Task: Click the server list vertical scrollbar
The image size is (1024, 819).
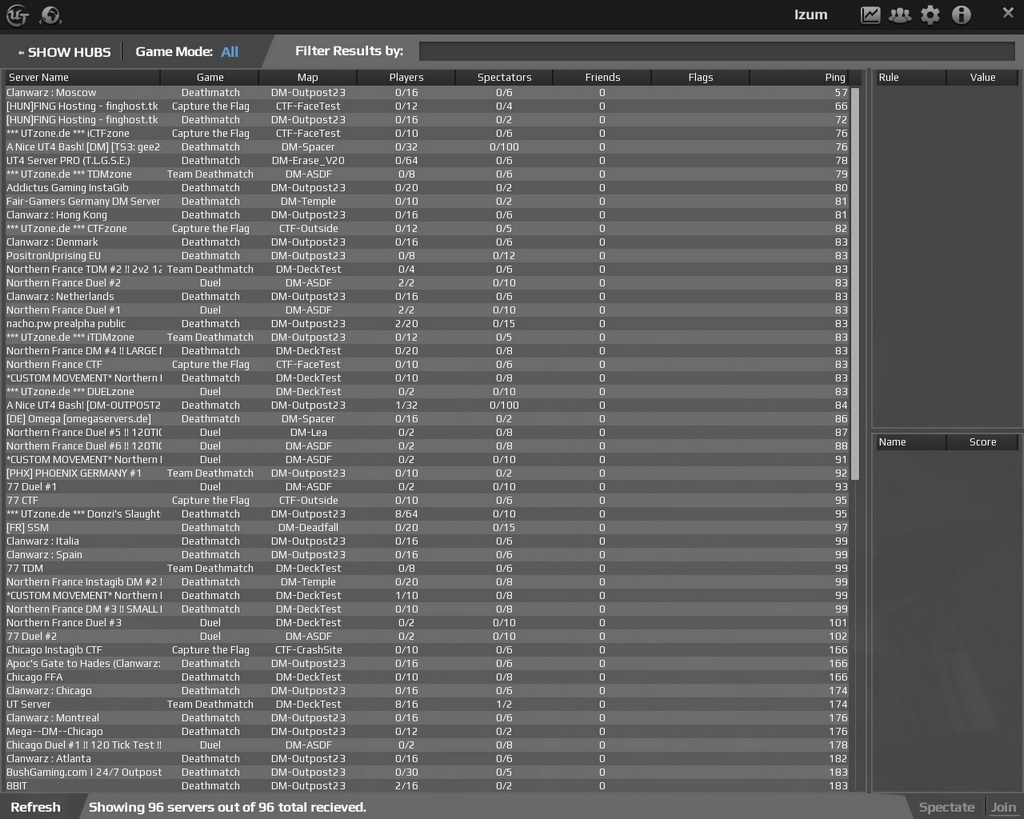Action: click(x=855, y=283)
